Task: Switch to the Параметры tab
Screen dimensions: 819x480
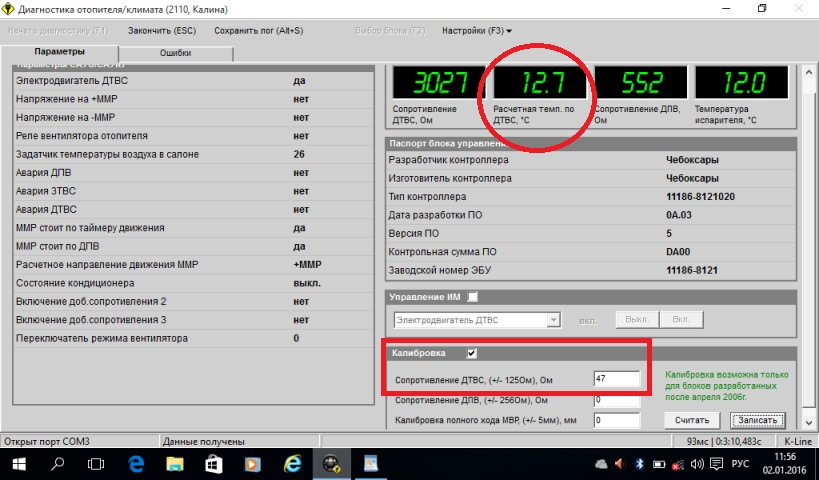Action: pos(60,52)
